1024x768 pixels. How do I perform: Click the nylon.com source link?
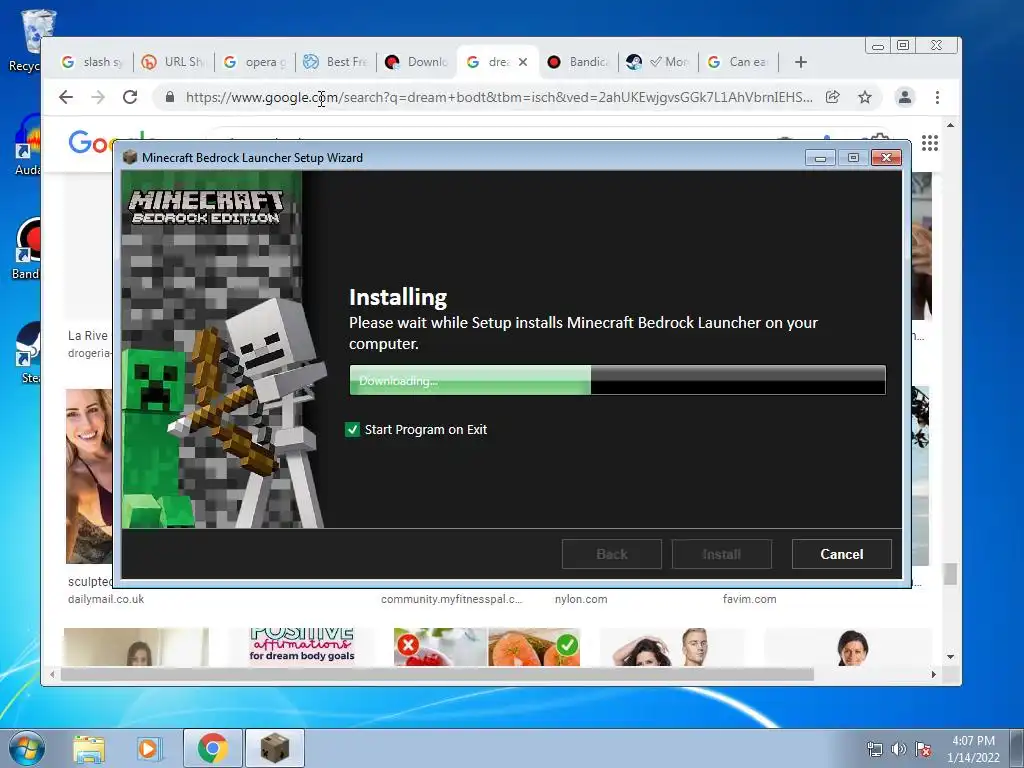(x=581, y=599)
